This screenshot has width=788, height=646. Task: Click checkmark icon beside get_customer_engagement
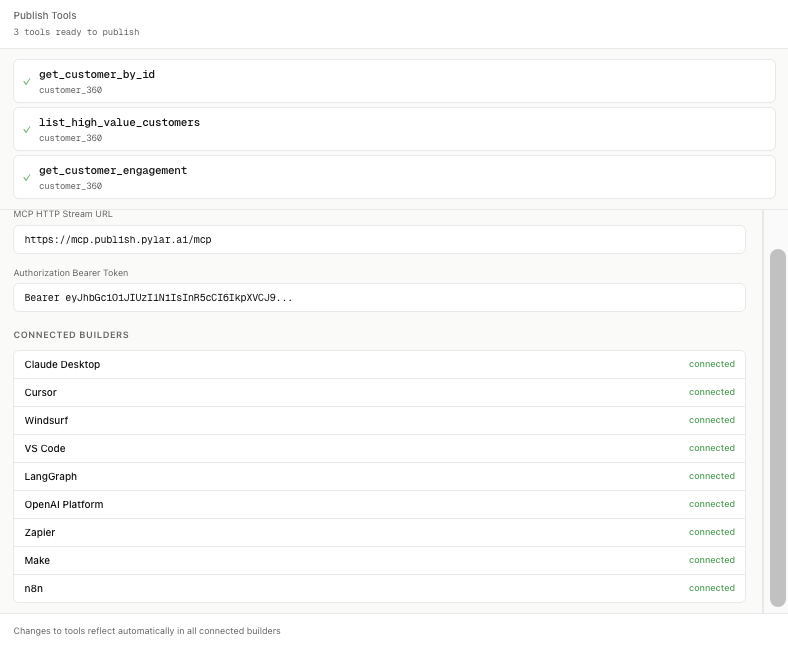click(27, 178)
